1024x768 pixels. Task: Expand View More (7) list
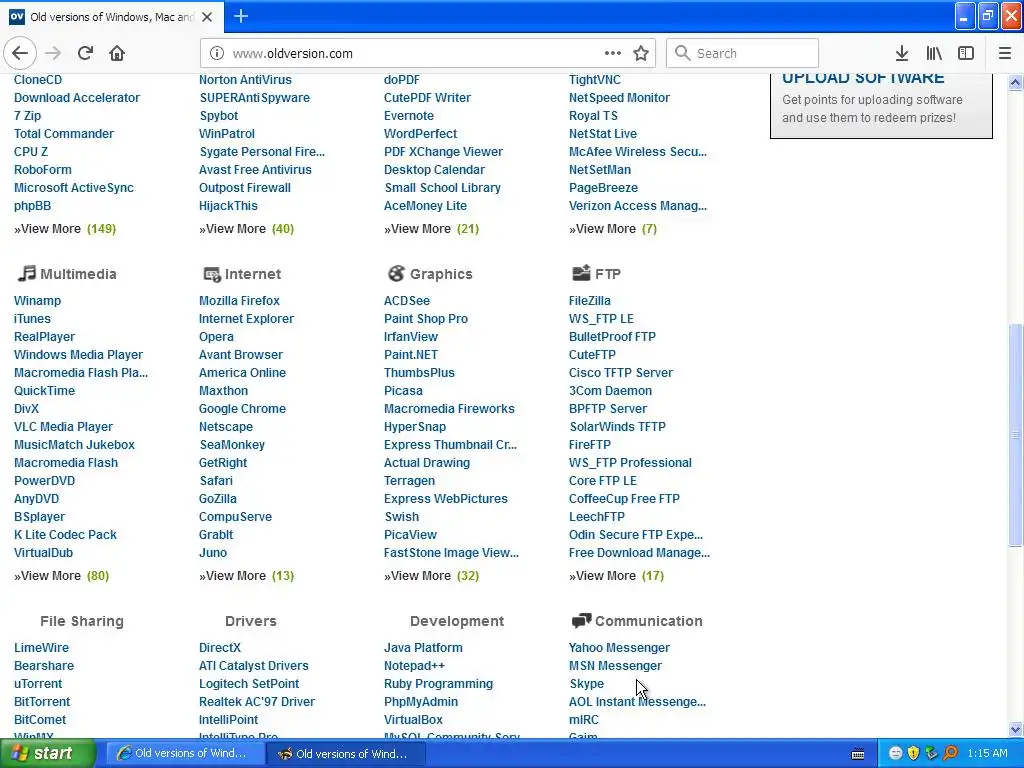click(x=613, y=229)
